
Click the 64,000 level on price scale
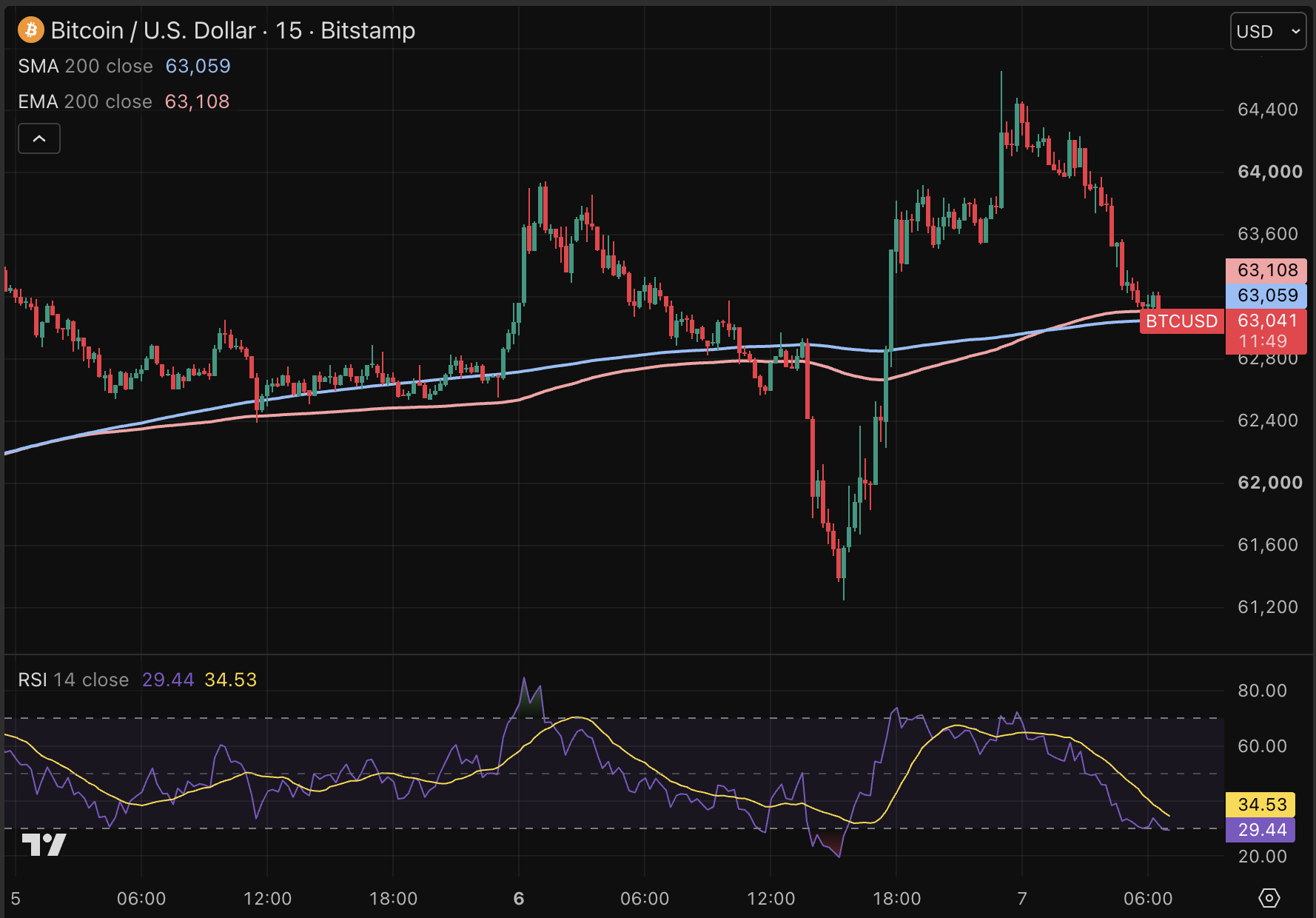pos(1270,172)
